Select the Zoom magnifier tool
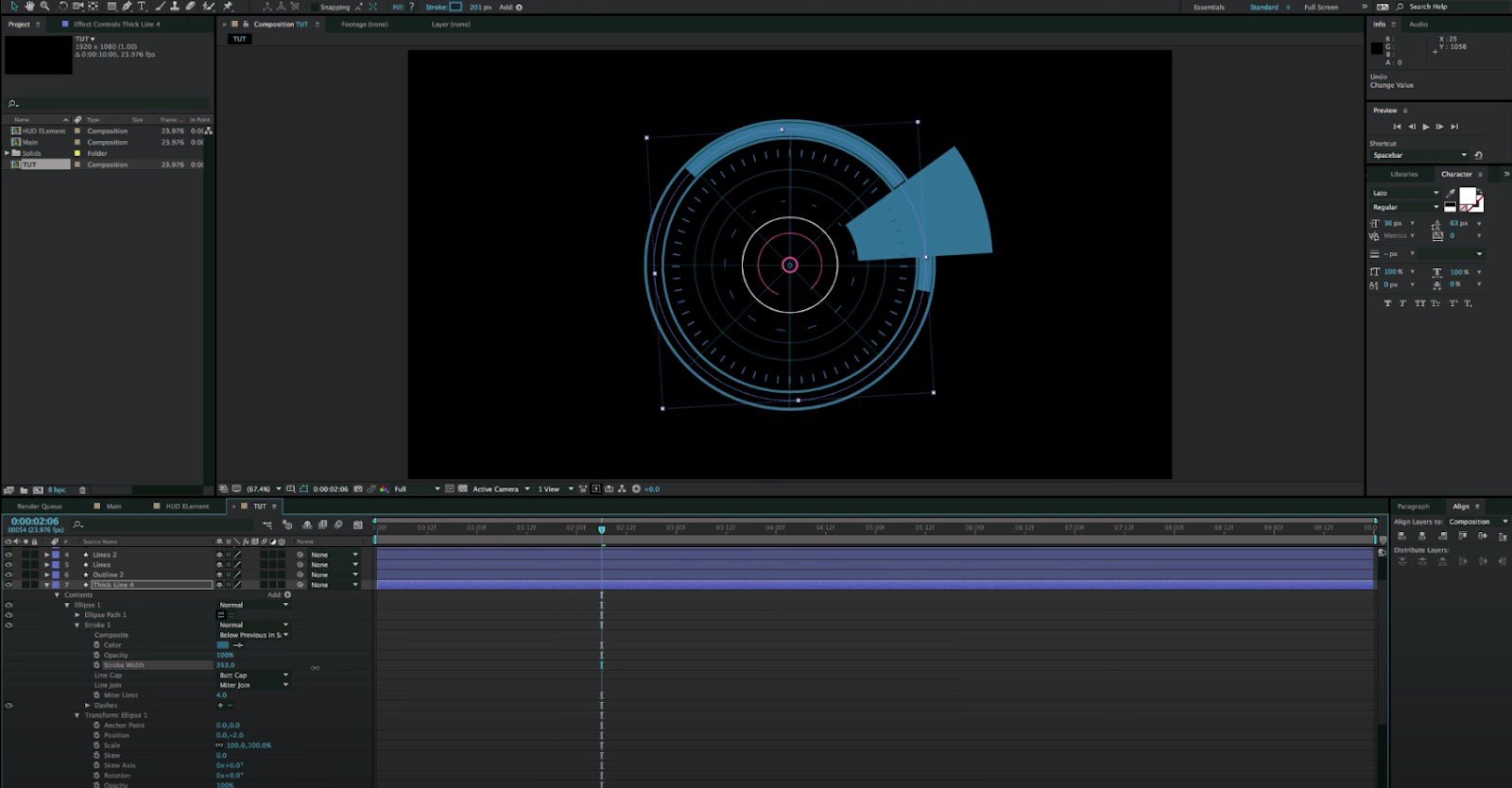Screen dimensions: 1512x788 (44, 7)
